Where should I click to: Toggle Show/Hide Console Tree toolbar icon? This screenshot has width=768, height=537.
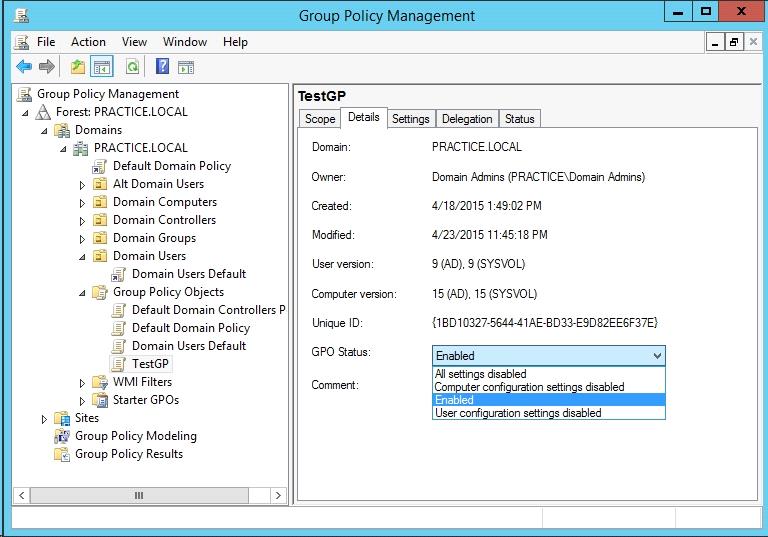(101, 67)
